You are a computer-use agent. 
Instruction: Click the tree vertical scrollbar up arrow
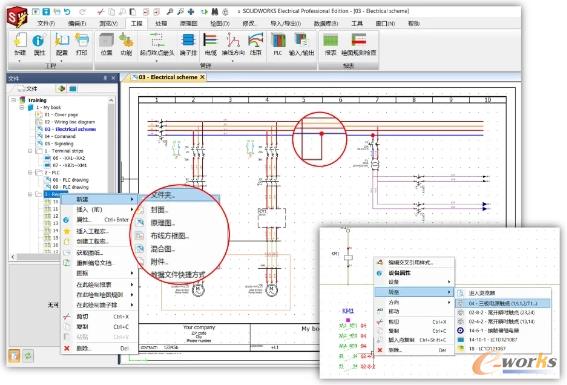(111, 100)
